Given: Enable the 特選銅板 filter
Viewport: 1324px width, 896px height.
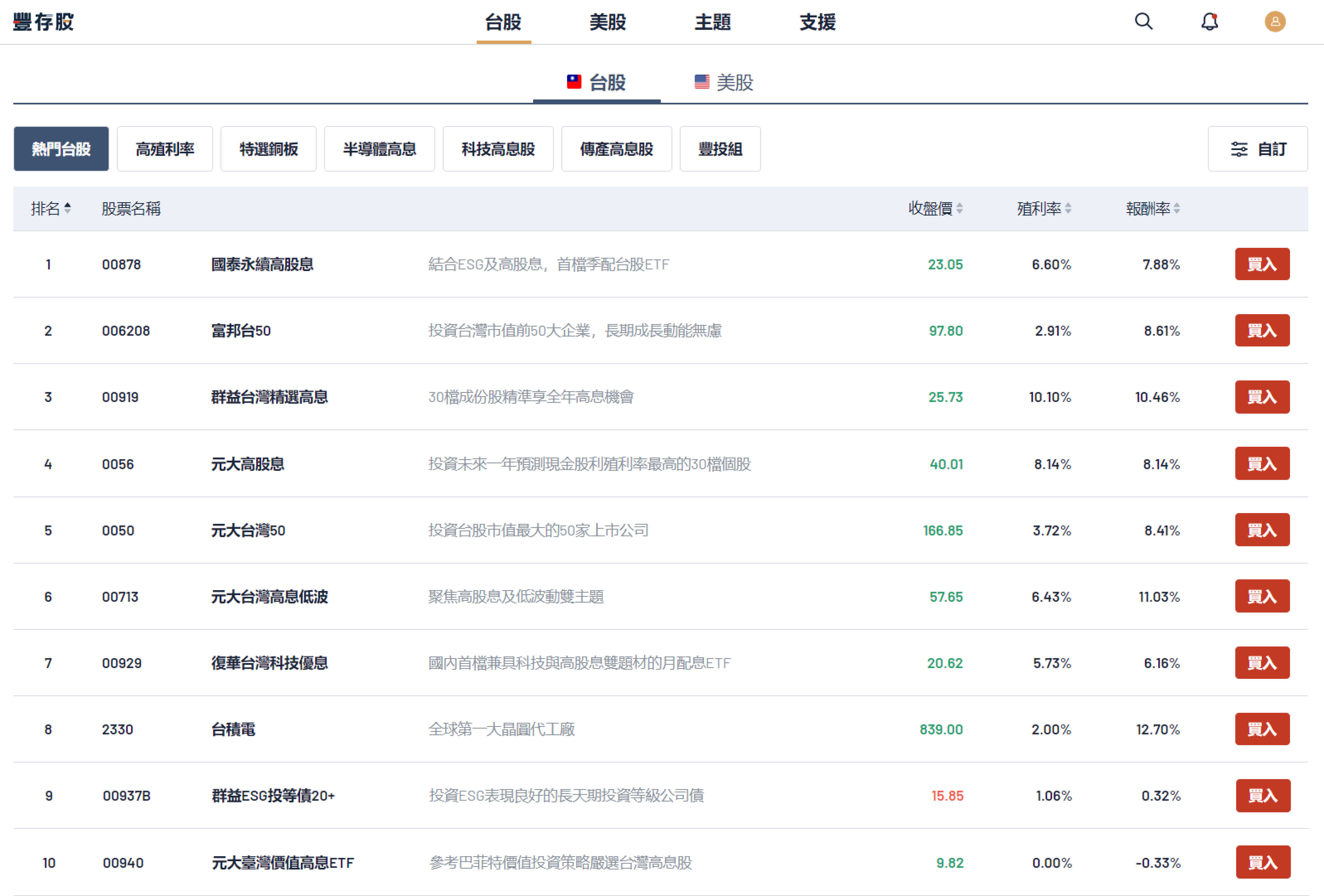Looking at the screenshot, I should pos(268,149).
